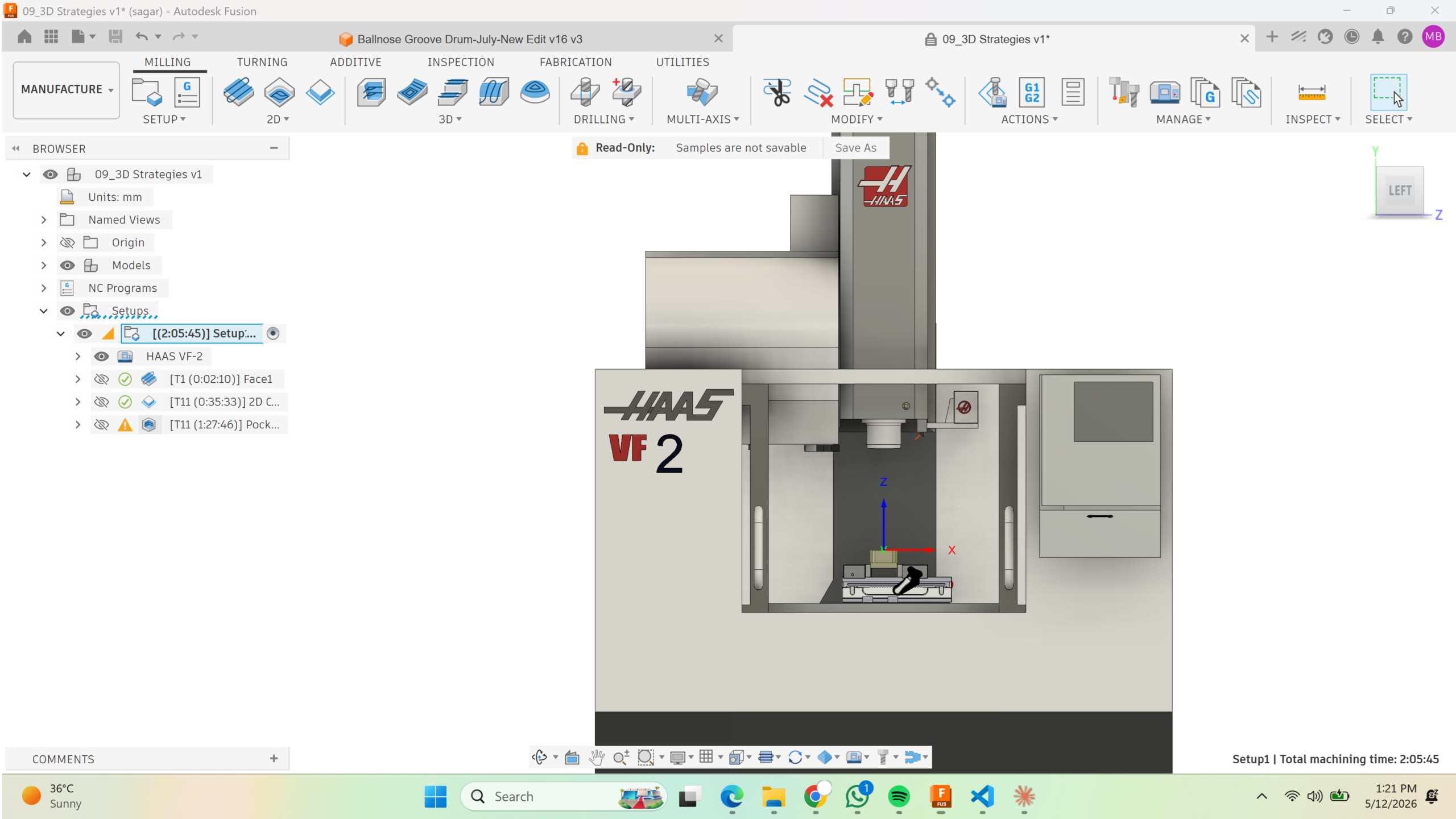
Task: Collapse the Setups folder
Action: (x=44, y=311)
